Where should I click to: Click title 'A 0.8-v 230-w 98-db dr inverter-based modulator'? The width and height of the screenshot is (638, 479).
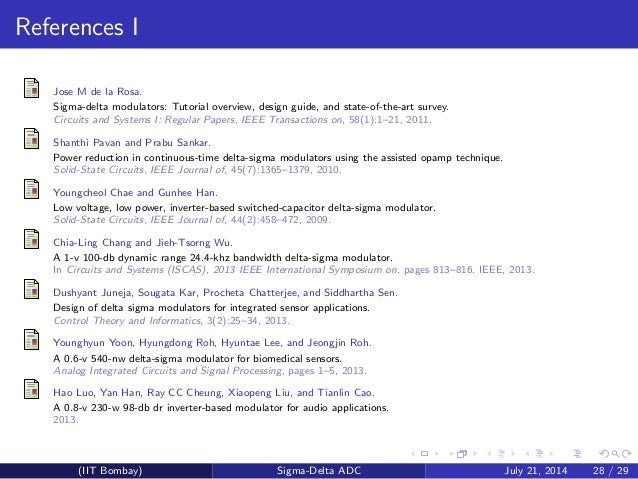pos(221,407)
